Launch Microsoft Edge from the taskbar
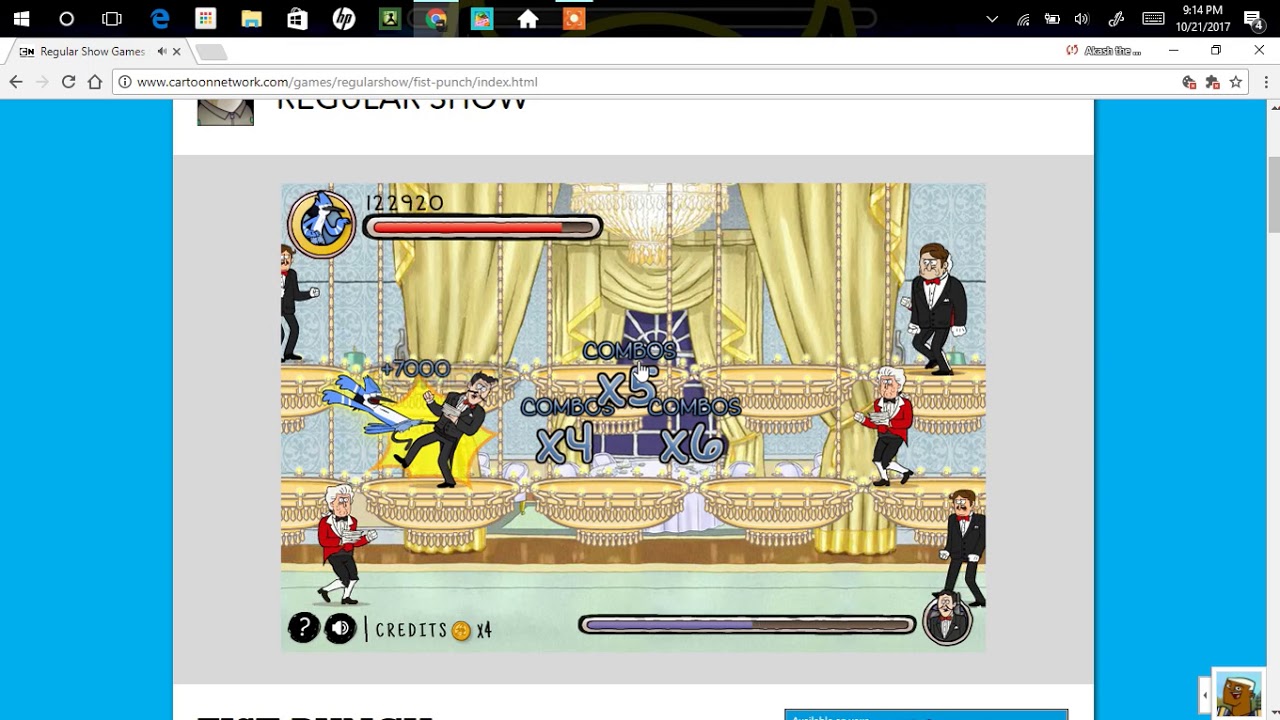Viewport: 1280px width, 720px height. click(159, 18)
